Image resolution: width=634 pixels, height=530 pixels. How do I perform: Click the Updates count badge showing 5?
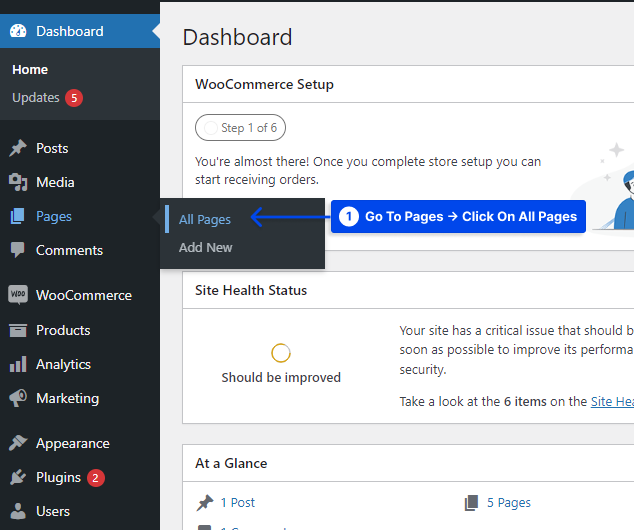click(x=74, y=98)
